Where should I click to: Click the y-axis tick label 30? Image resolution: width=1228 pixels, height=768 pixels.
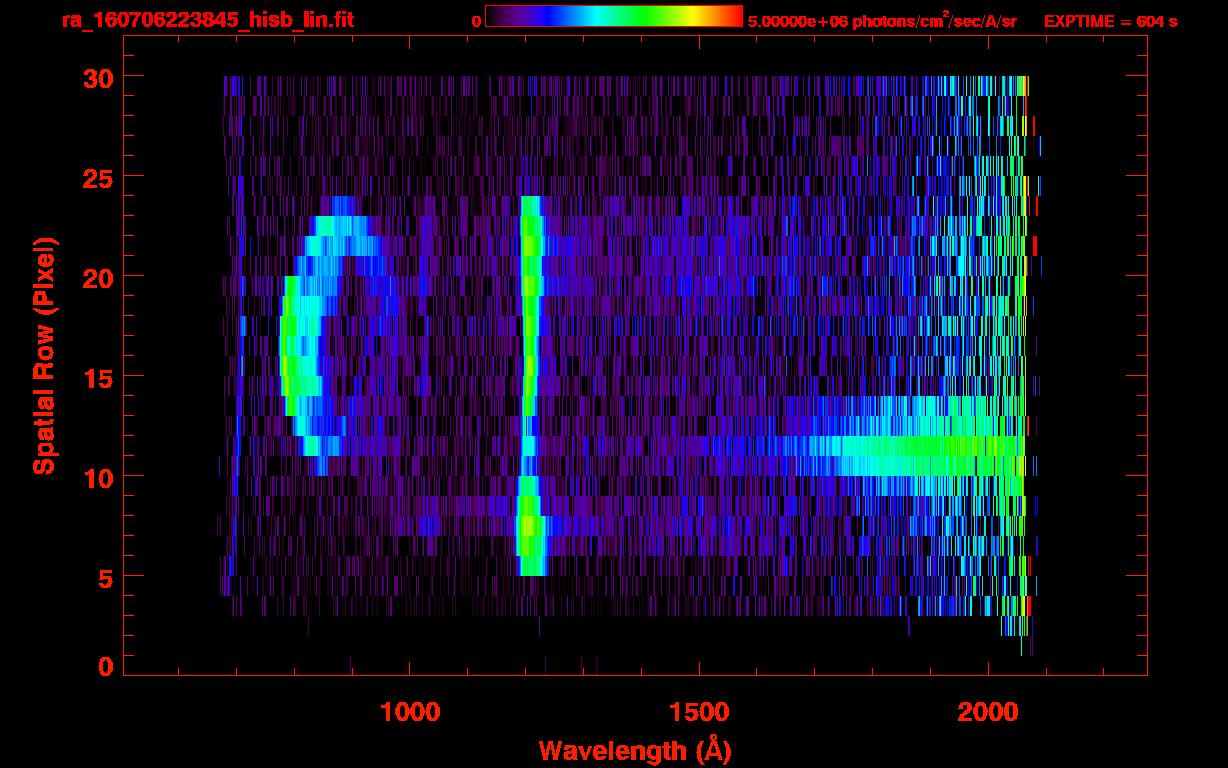(x=98, y=77)
